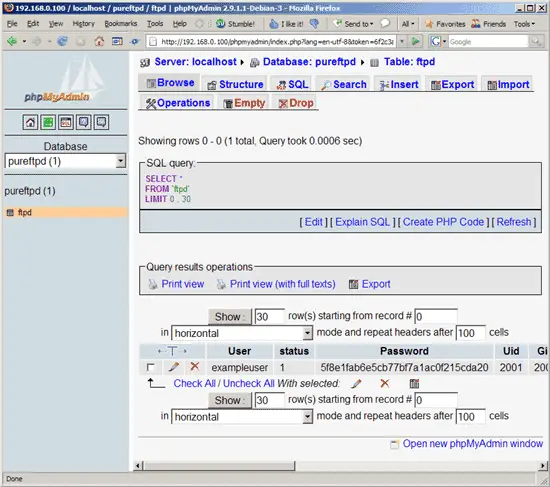Click the Explain SQL link
Image resolution: width=550 pixels, height=487 pixels.
coord(363,222)
